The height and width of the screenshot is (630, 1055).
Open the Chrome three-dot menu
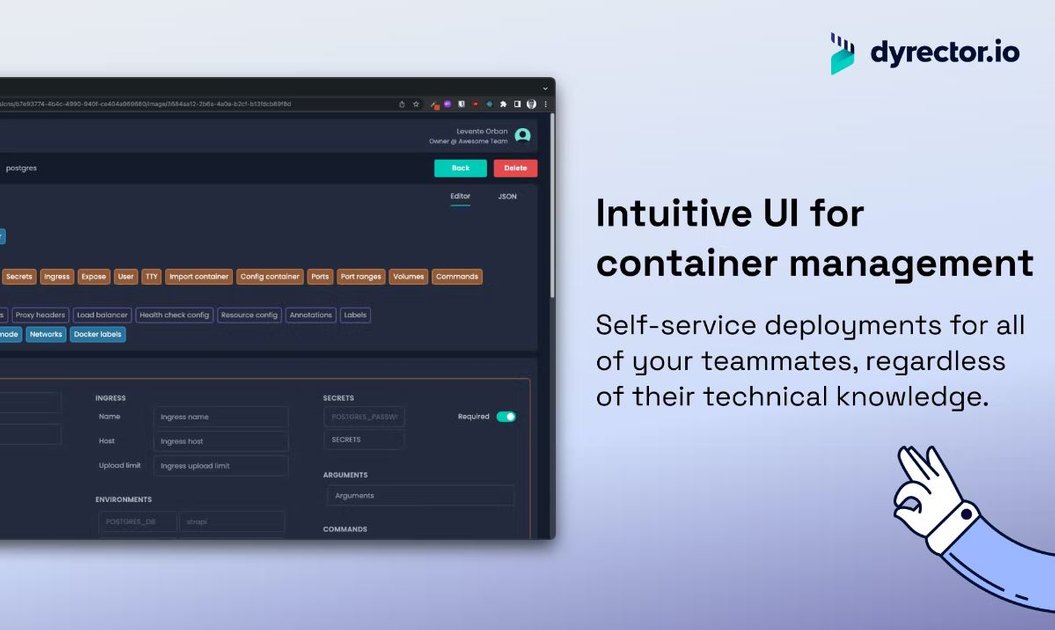[x=545, y=104]
